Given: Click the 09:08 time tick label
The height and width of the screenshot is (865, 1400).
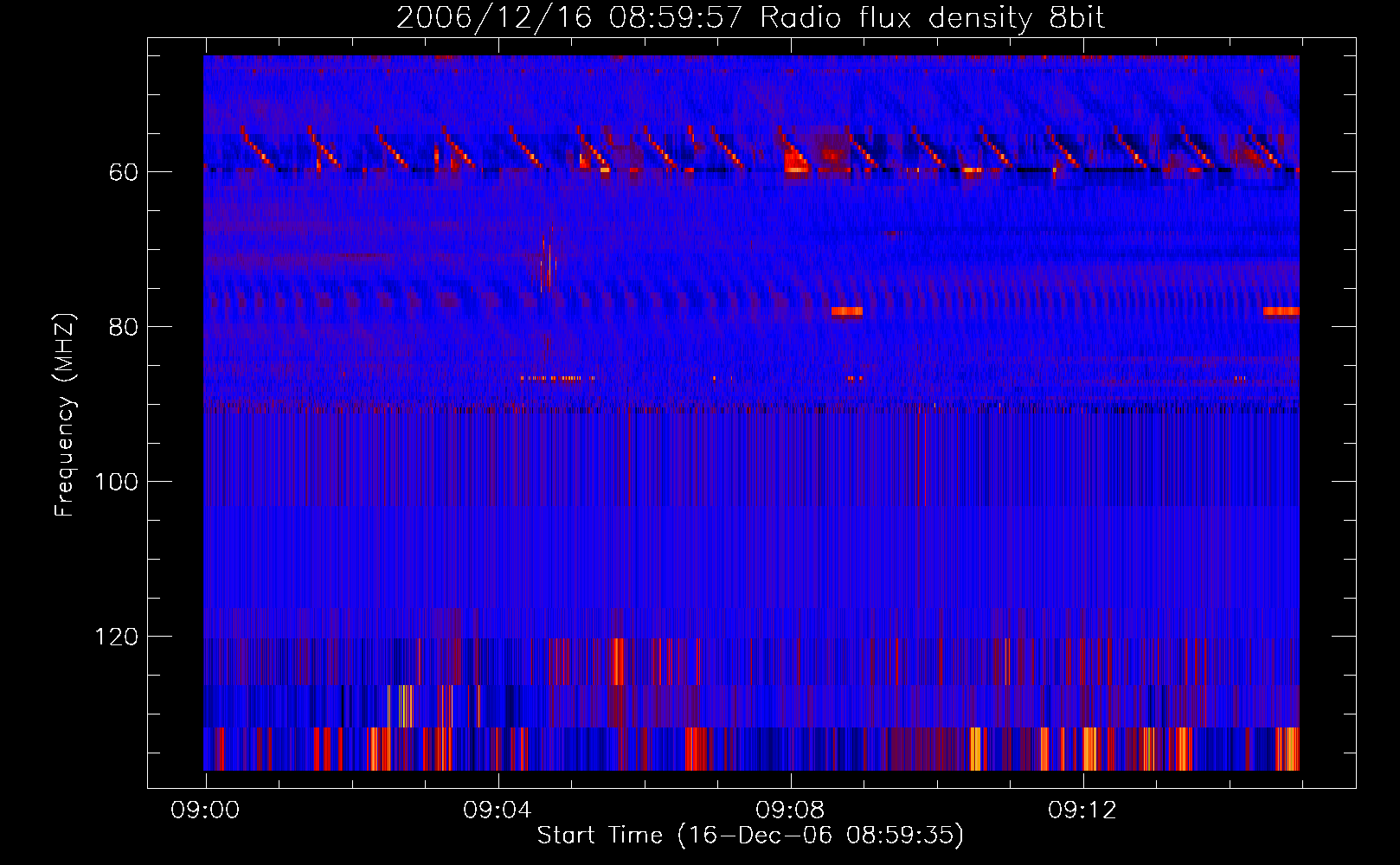Looking at the screenshot, I should coord(790,811).
